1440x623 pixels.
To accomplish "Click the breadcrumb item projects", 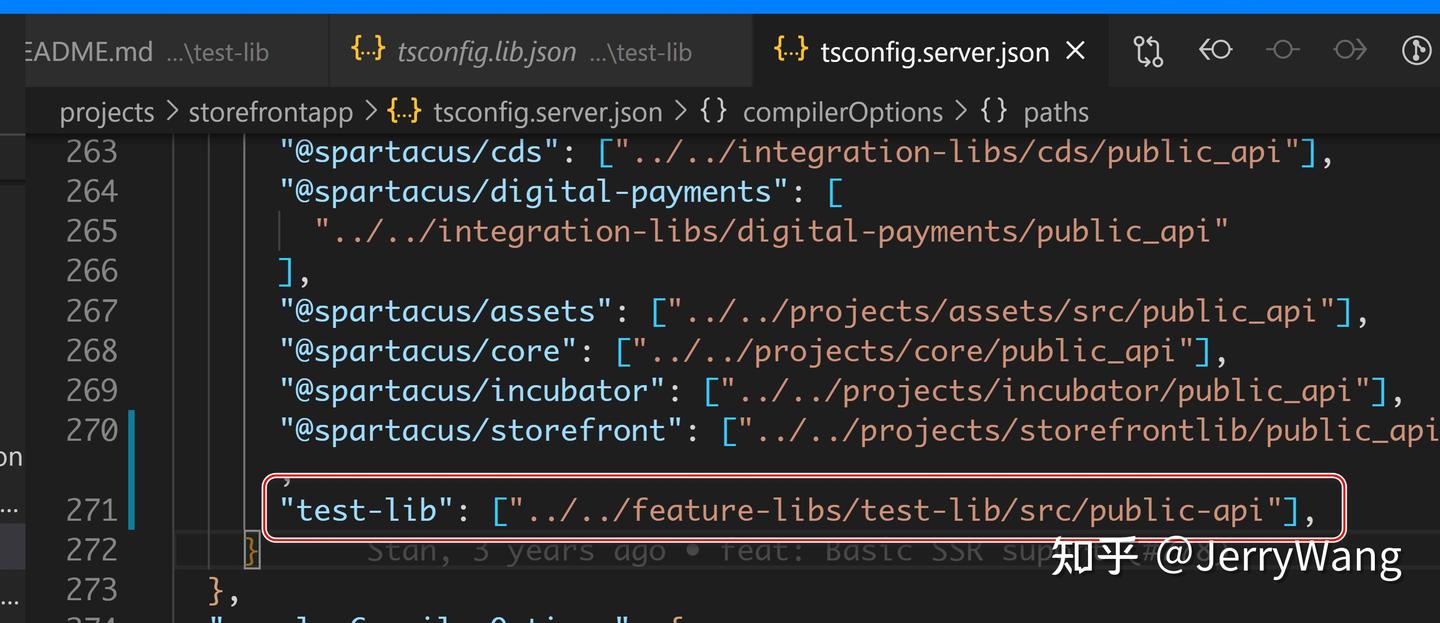I will pyautogui.click(x=107, y=112).
